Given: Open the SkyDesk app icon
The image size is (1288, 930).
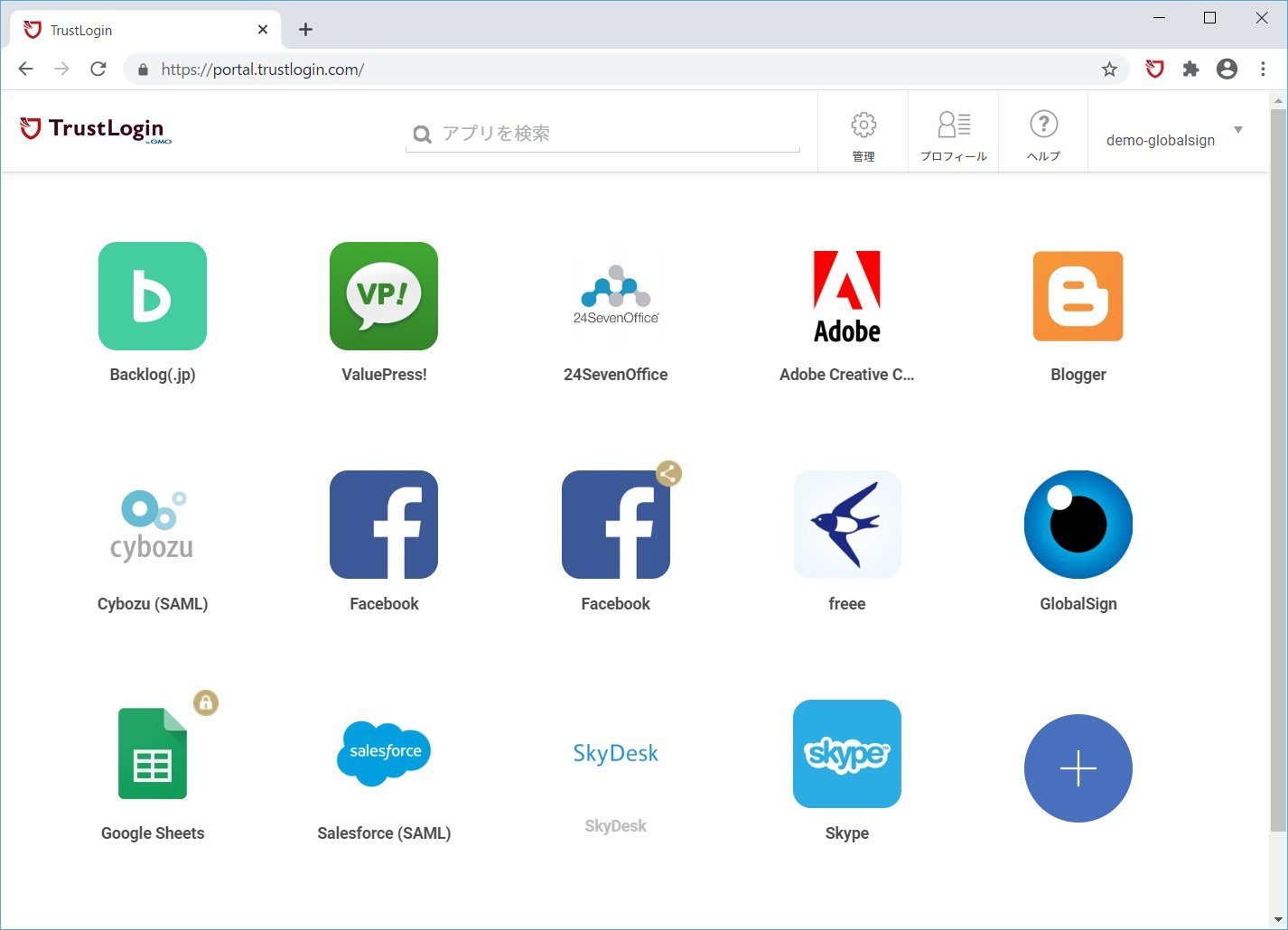Looking at the screenshot, I should pos(616,754).
